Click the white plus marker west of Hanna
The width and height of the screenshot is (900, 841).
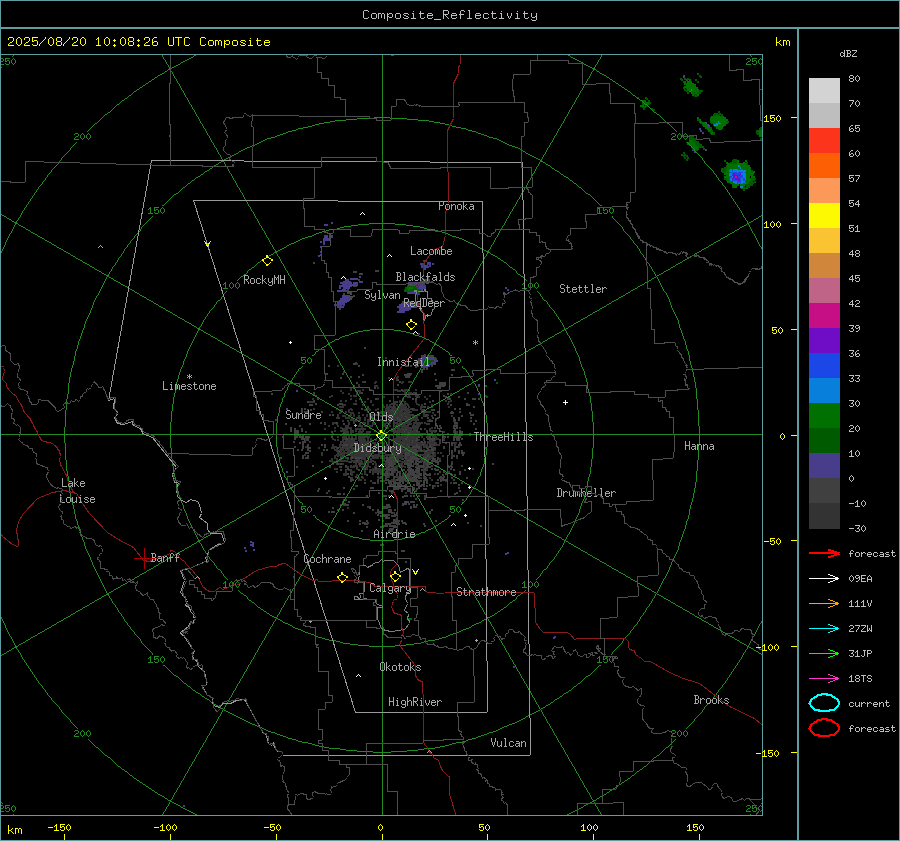click(x=565, y=402)
